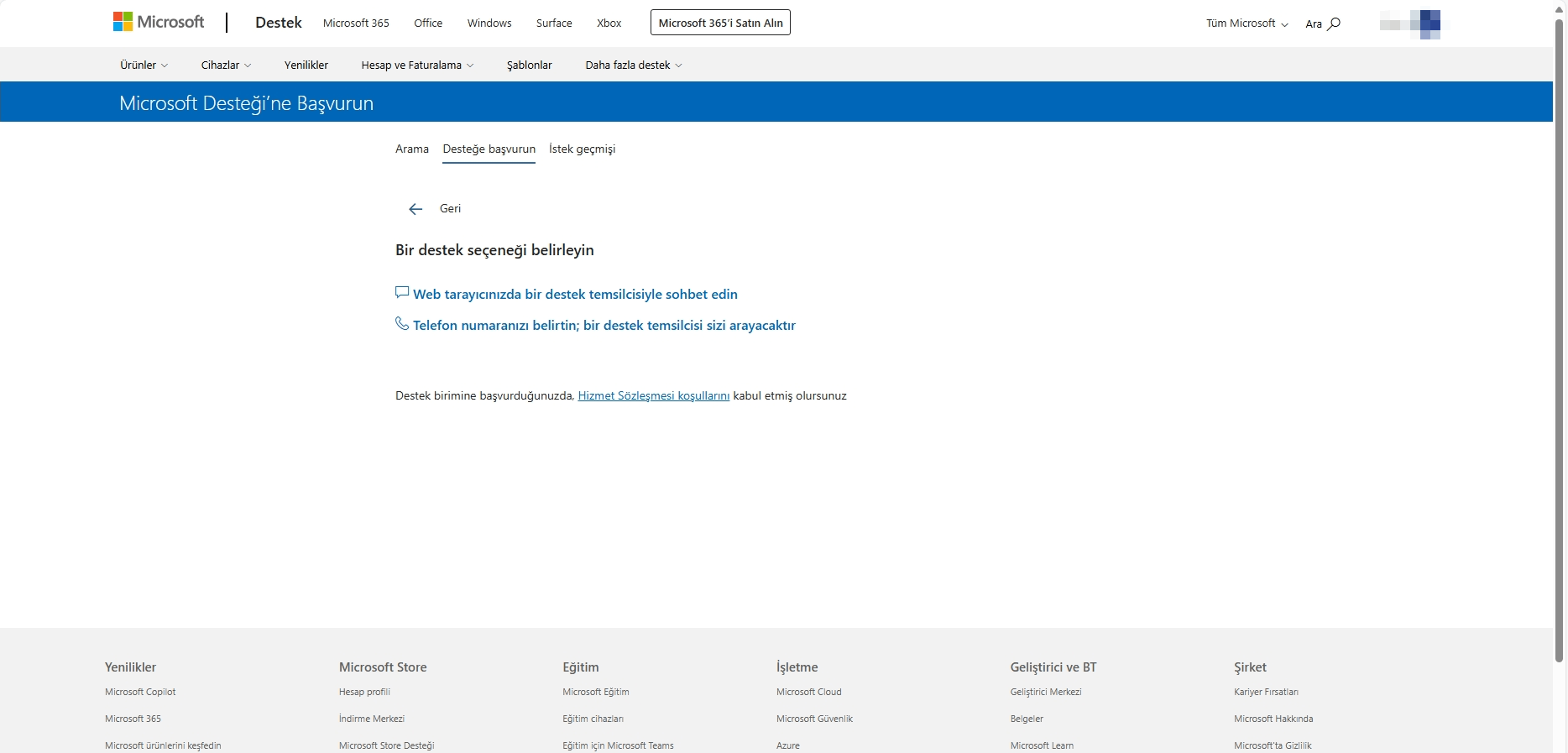
Task: Open Microsoft Copilot footer link
Action: pos(140,692)
